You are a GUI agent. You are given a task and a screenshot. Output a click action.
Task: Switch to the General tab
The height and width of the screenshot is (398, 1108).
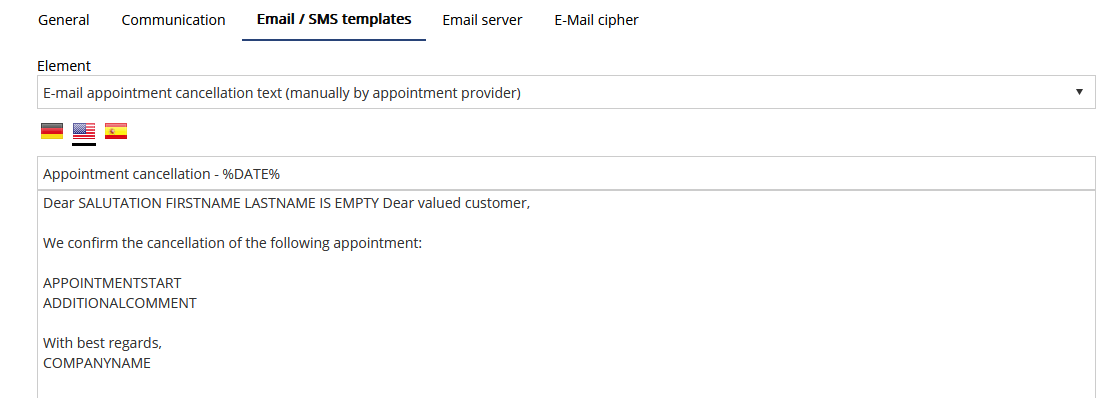coord(64,20)
